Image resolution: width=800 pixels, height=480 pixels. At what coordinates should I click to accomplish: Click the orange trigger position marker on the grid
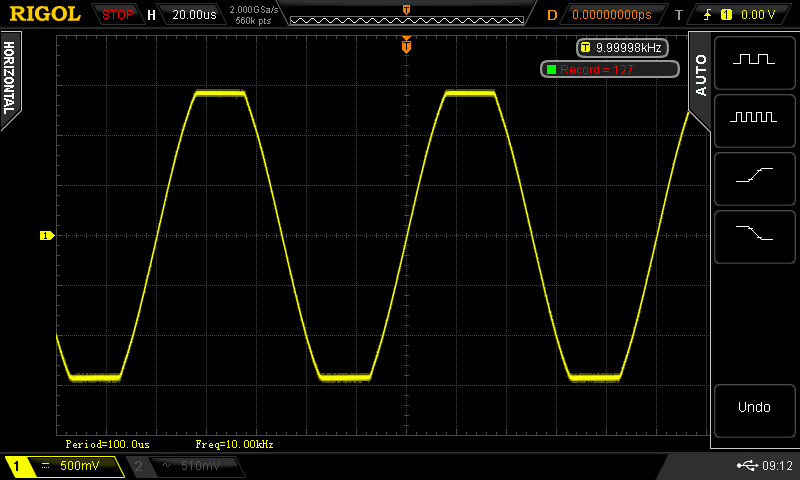(406, 45)
